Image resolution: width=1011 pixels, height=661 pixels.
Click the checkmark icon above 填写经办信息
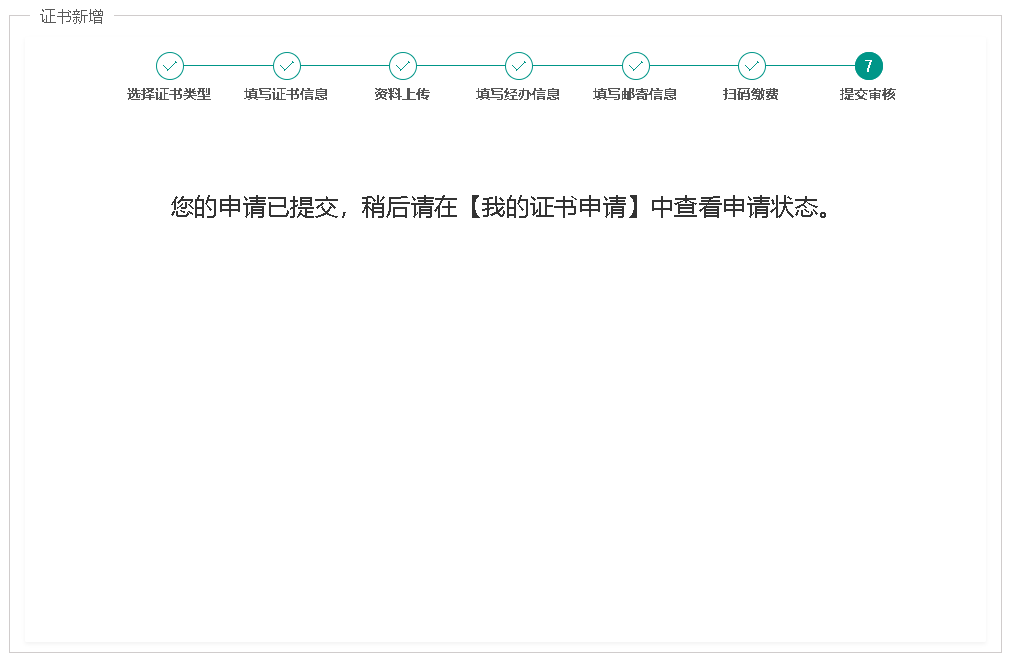point(519,66)
